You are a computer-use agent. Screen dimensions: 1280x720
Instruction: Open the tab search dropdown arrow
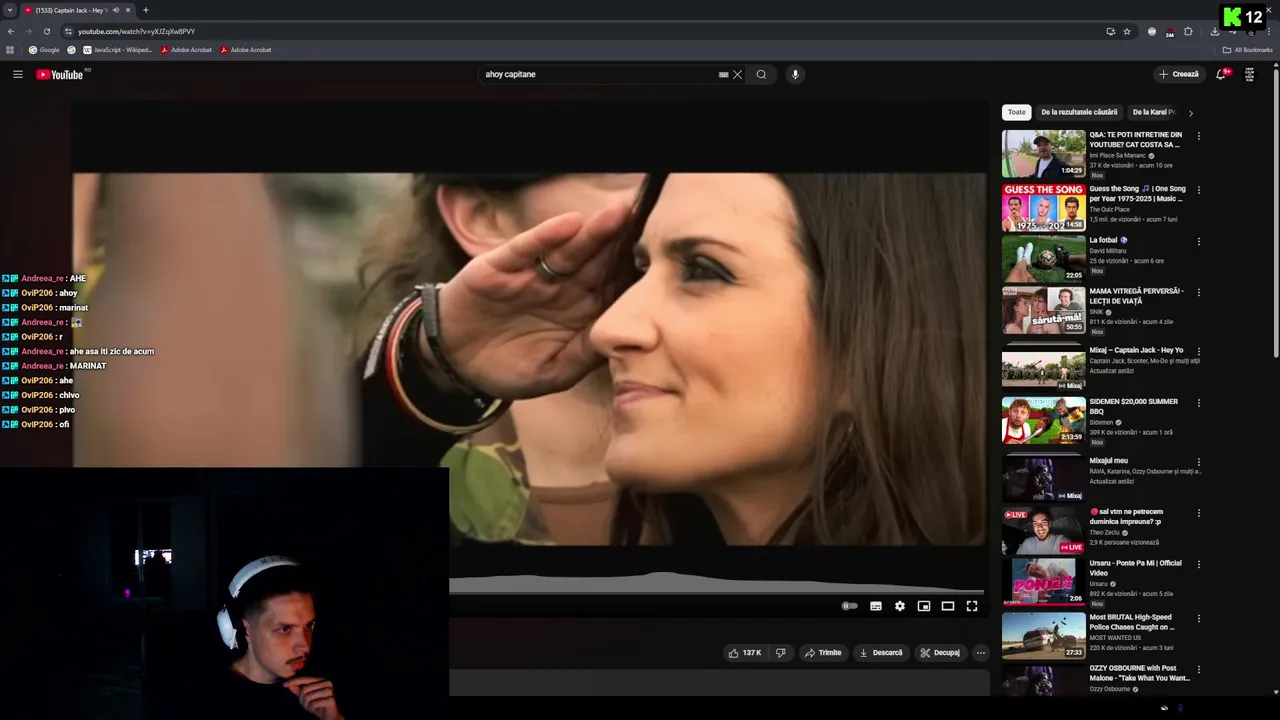pos(10,10)
